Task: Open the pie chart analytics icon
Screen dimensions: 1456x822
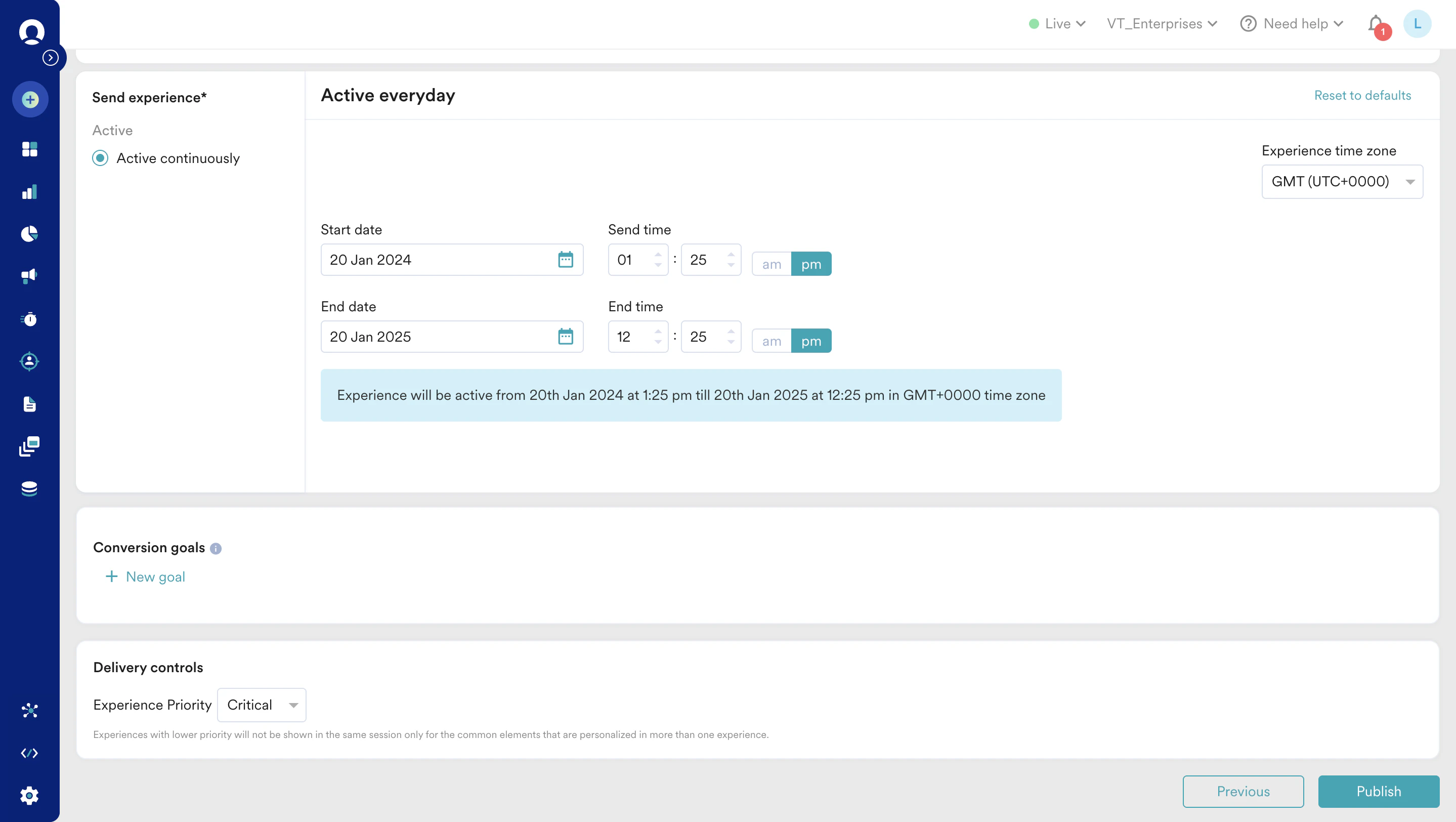Action: (x=29, y=233)
